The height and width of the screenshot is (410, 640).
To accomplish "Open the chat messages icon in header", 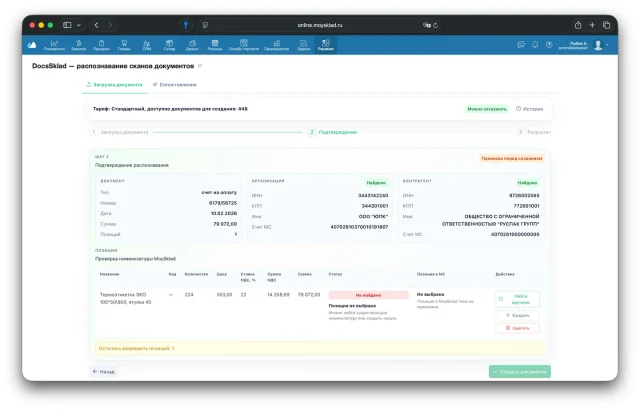I will coord(521,45).
